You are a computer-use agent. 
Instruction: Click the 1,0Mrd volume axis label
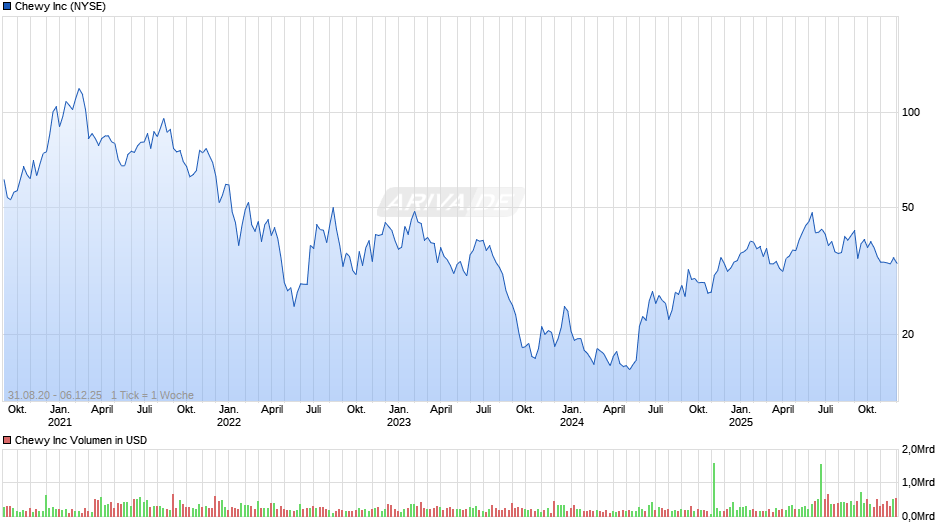(918, 483)
